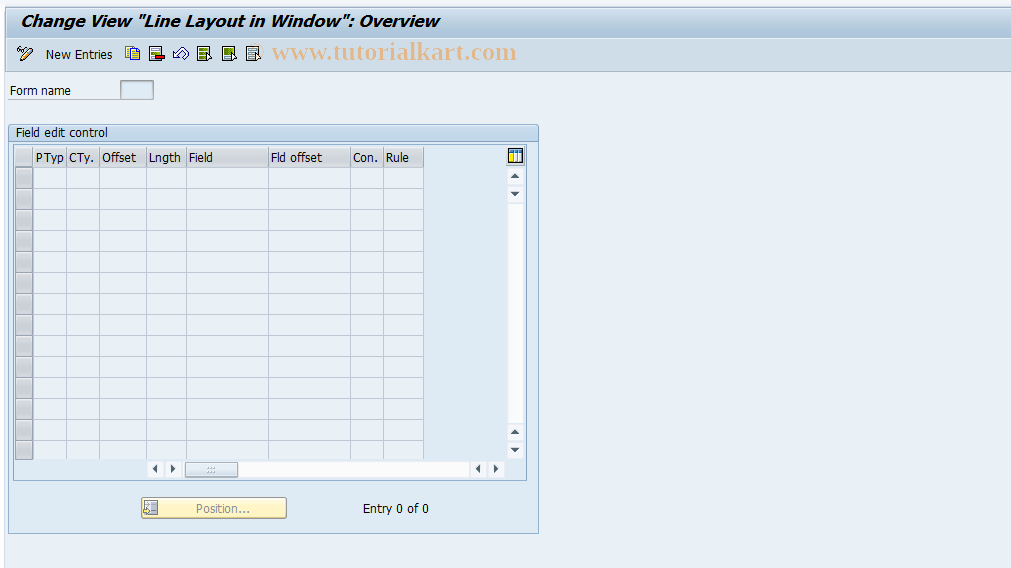The image size is (1011, 568).
Task: Click the upper scroll-down arrow
Action: pos(515,194)
